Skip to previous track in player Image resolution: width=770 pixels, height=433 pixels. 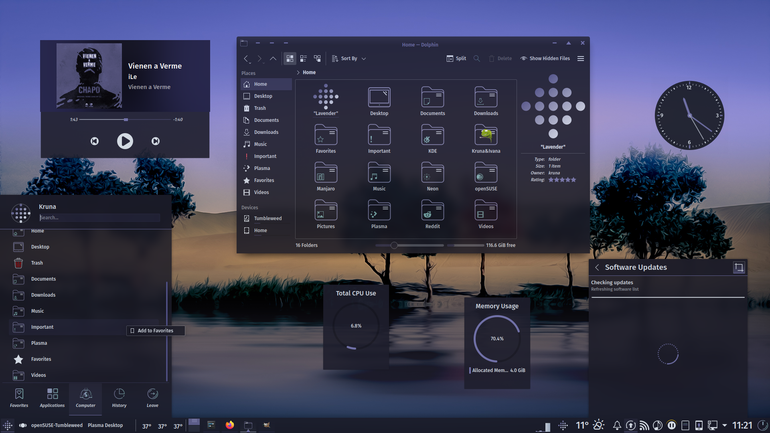(x=94, y=141)
